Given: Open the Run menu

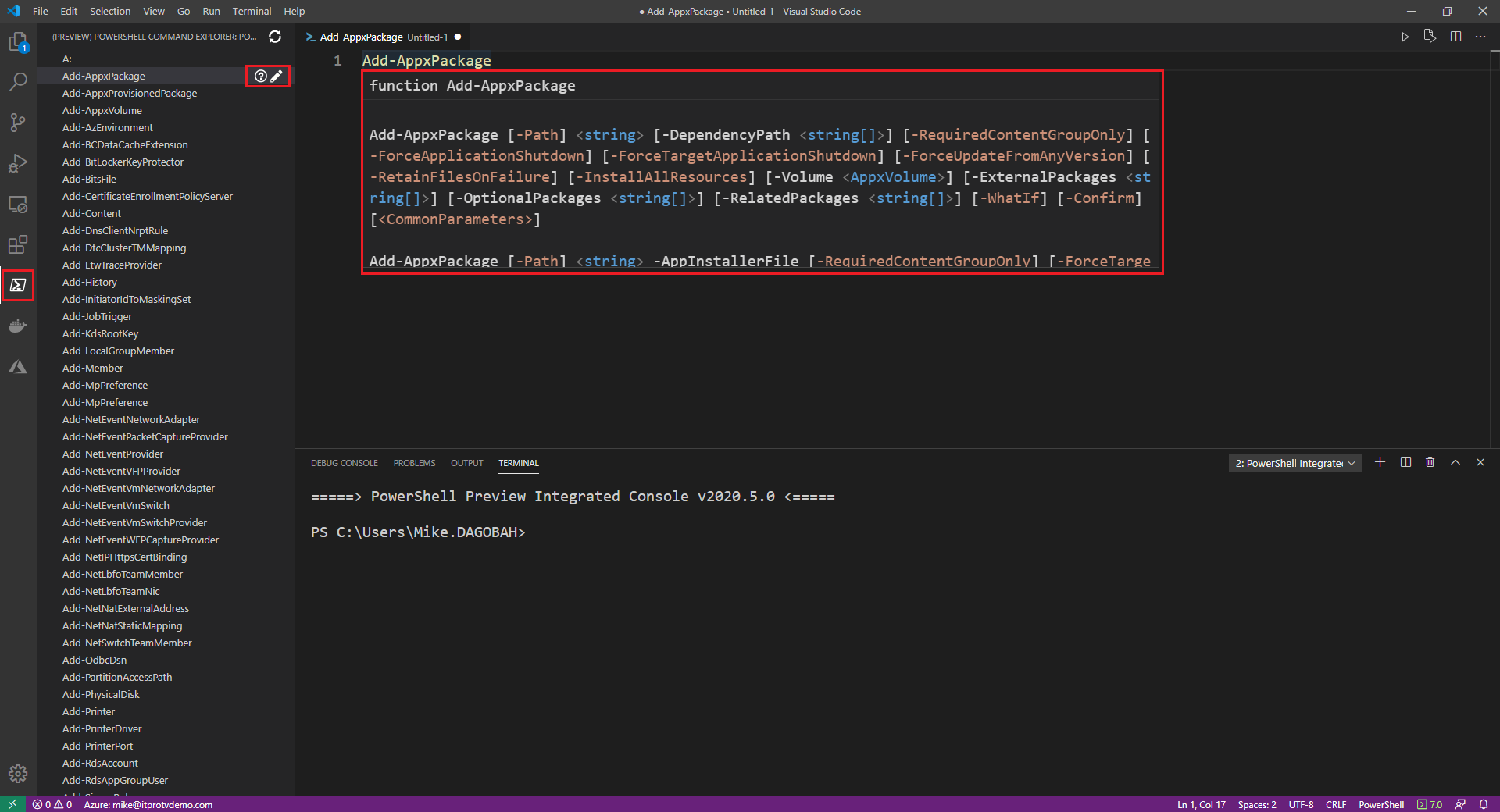Looking at the screenshot, I should (x=211, y=11).
